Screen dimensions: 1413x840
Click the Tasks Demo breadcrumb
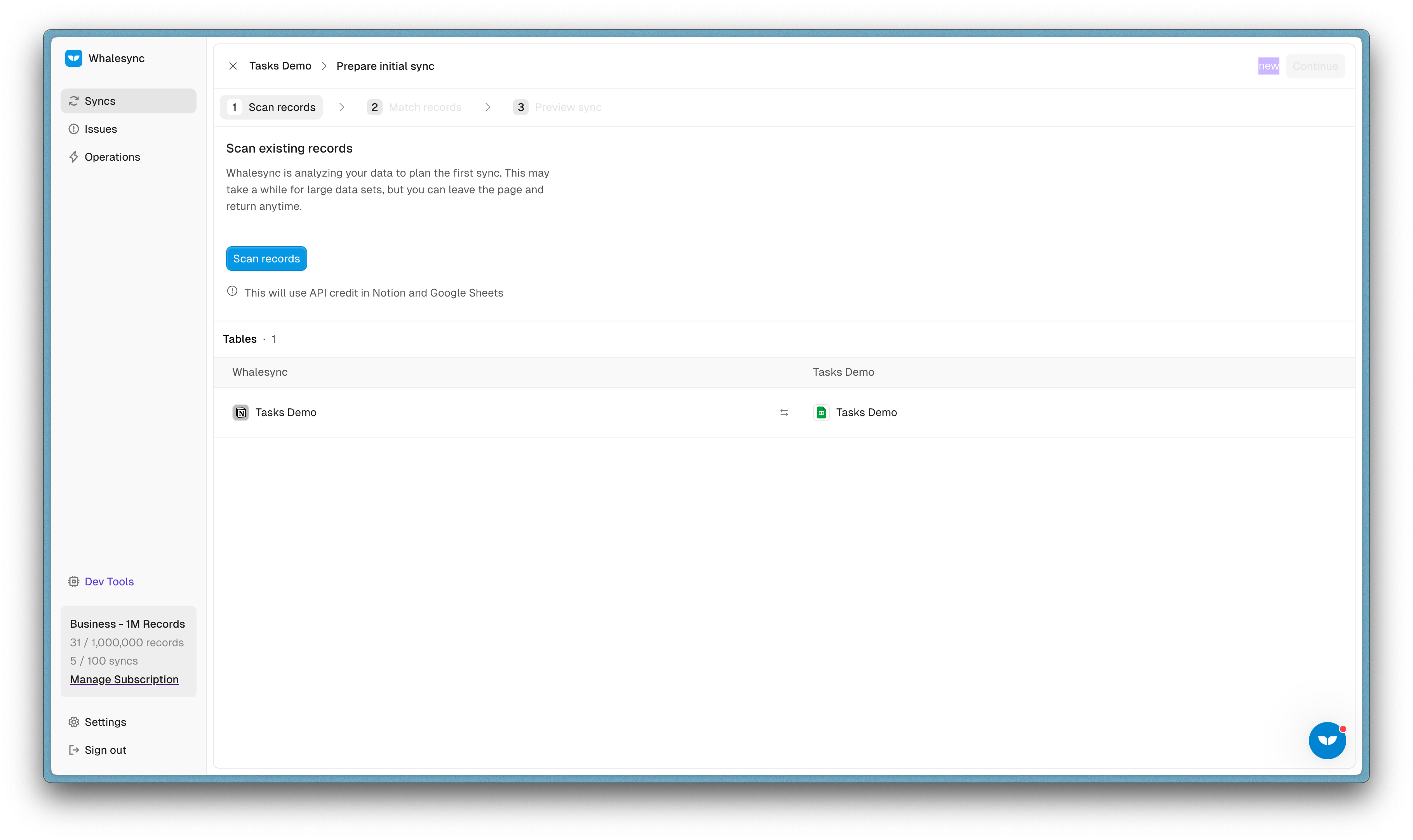[x=280, y=66]
